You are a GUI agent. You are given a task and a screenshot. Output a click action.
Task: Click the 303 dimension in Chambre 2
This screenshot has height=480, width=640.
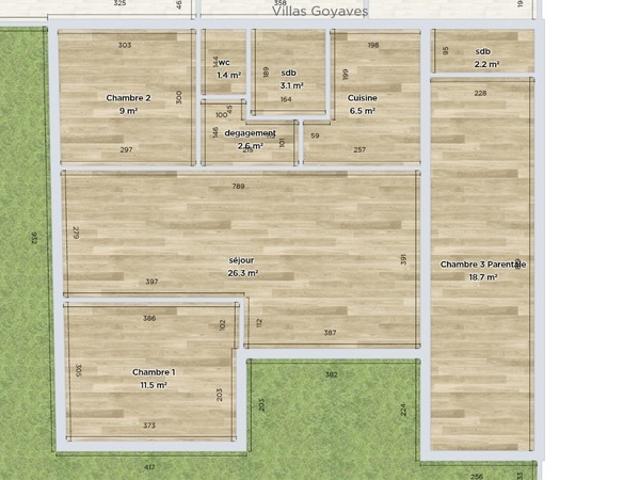tap(124, 45)
